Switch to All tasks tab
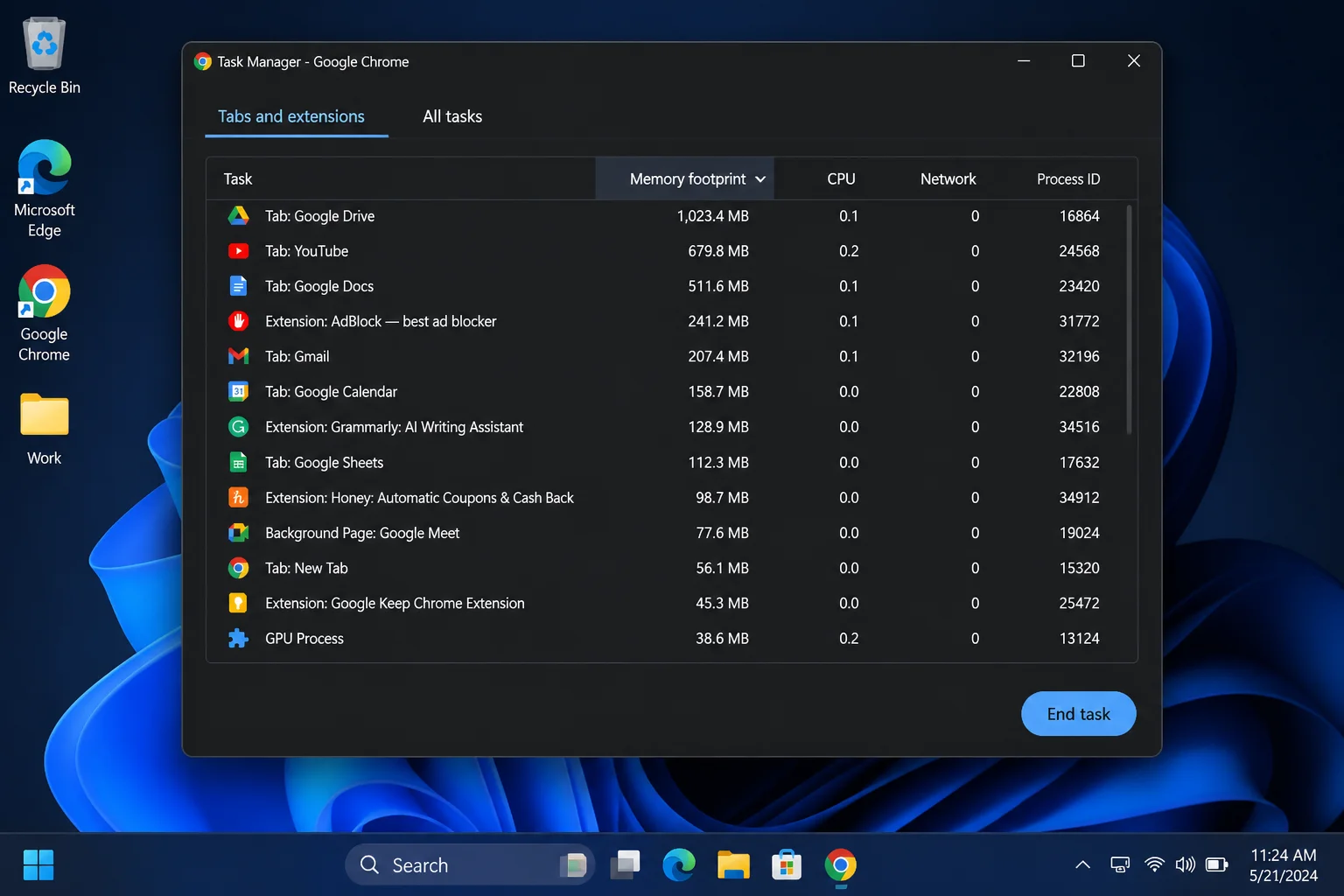 452,116
